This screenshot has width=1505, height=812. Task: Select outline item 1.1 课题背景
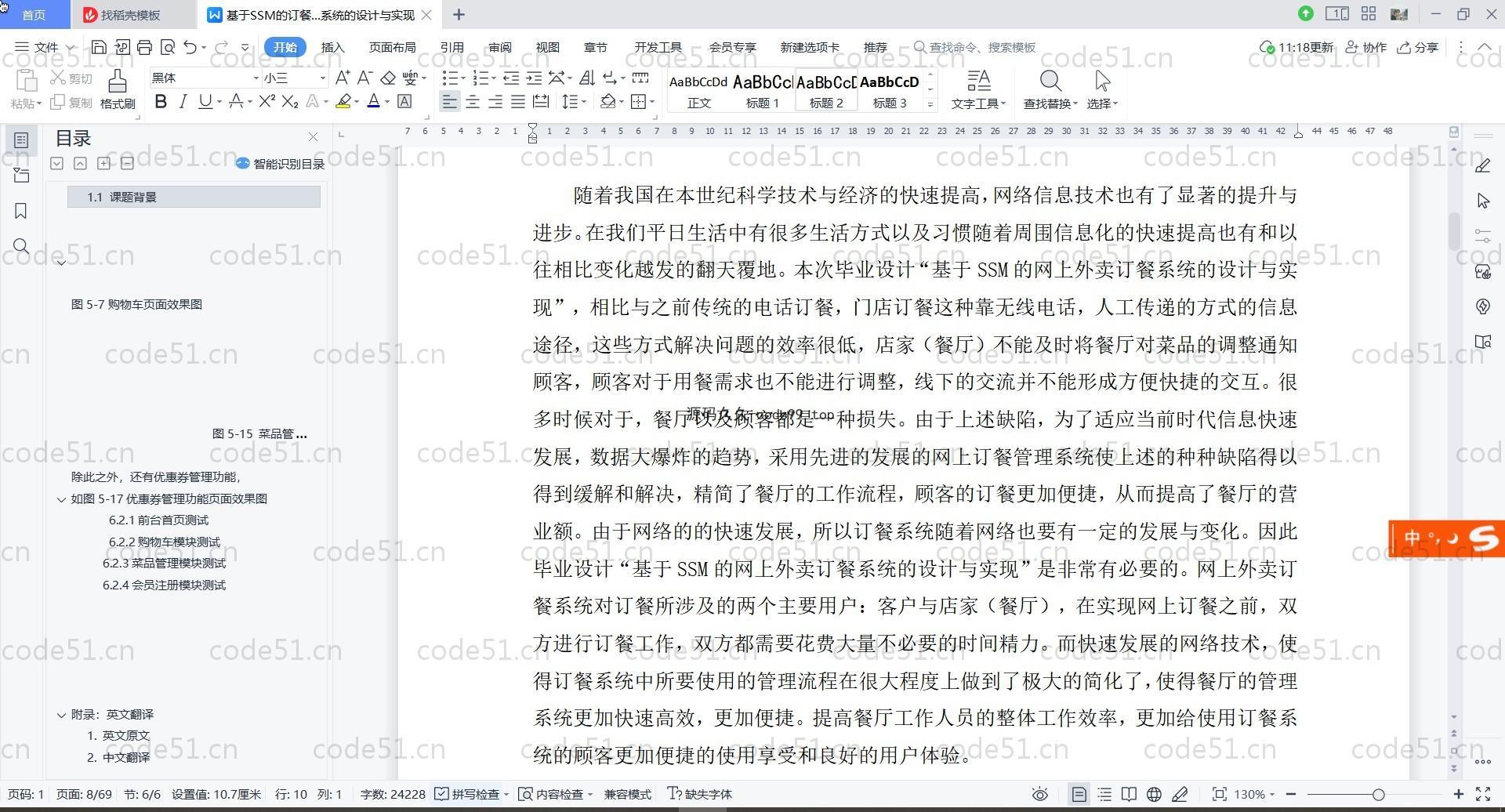click(194, 197)
